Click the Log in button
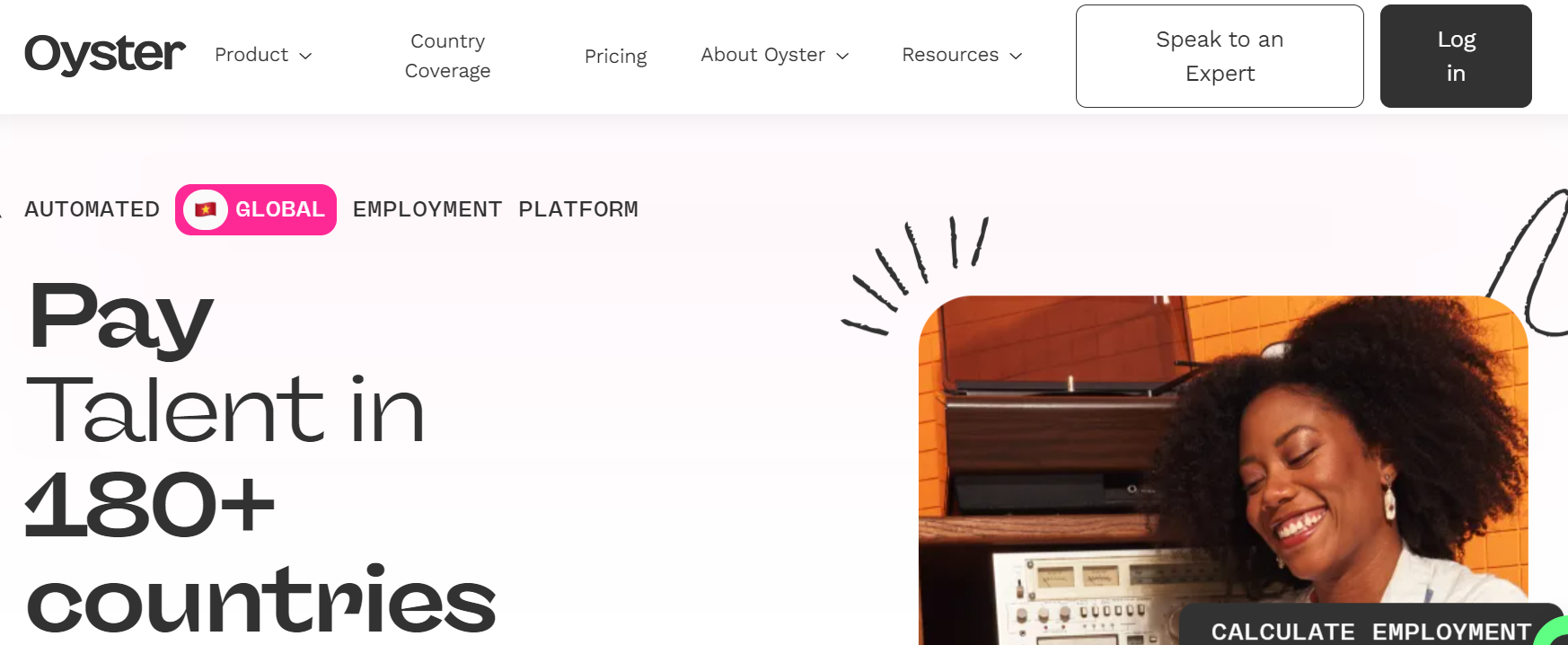Viewport: 1568px width, 645px height. pyautogui.click(x=1456, y=56)
